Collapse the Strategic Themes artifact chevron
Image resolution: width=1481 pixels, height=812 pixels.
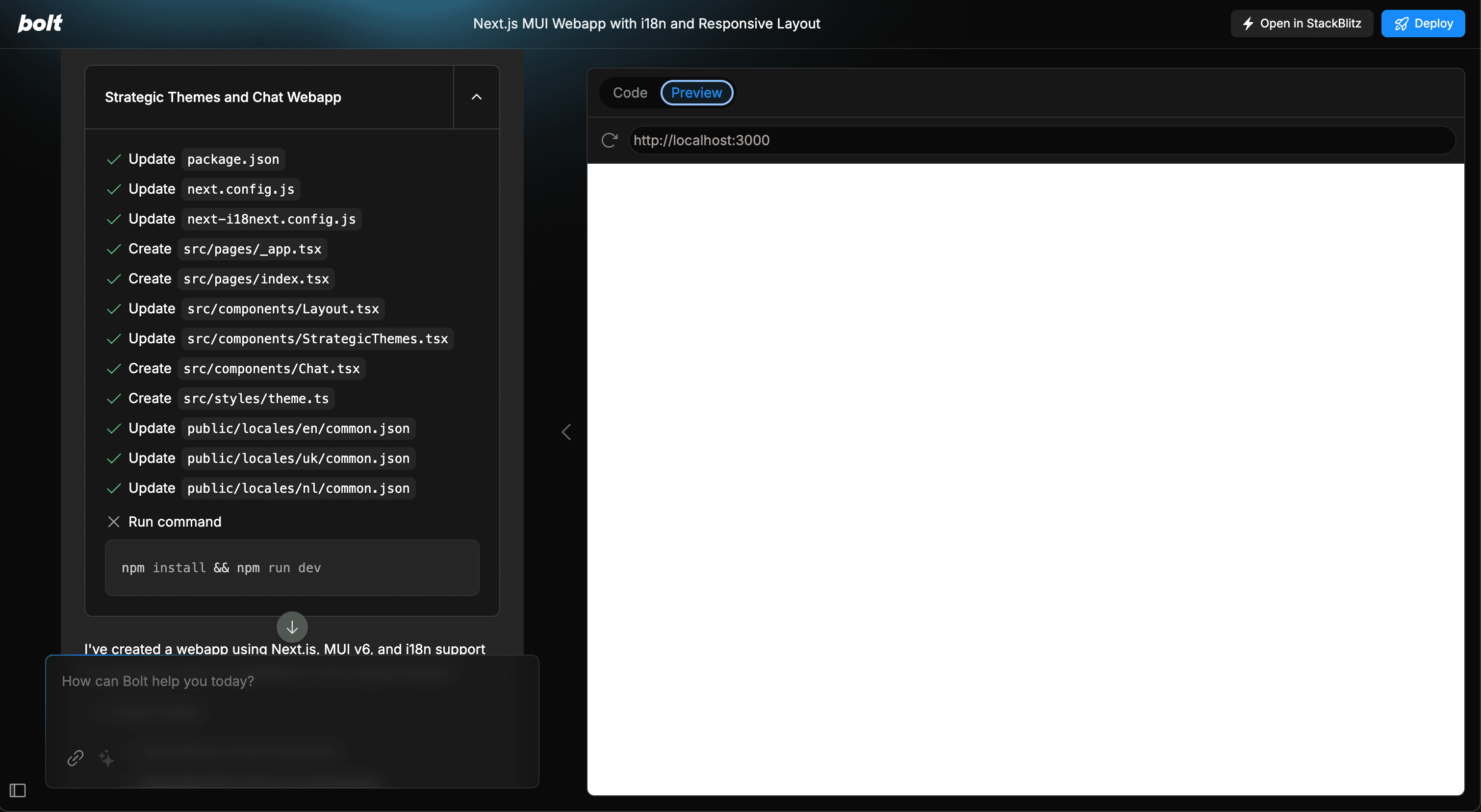coord(476,97)
